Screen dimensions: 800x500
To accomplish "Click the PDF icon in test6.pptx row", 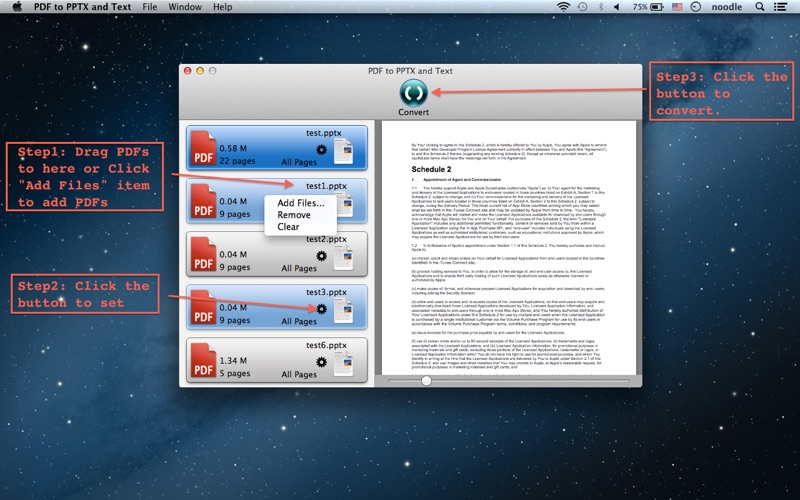I will 203,360.
